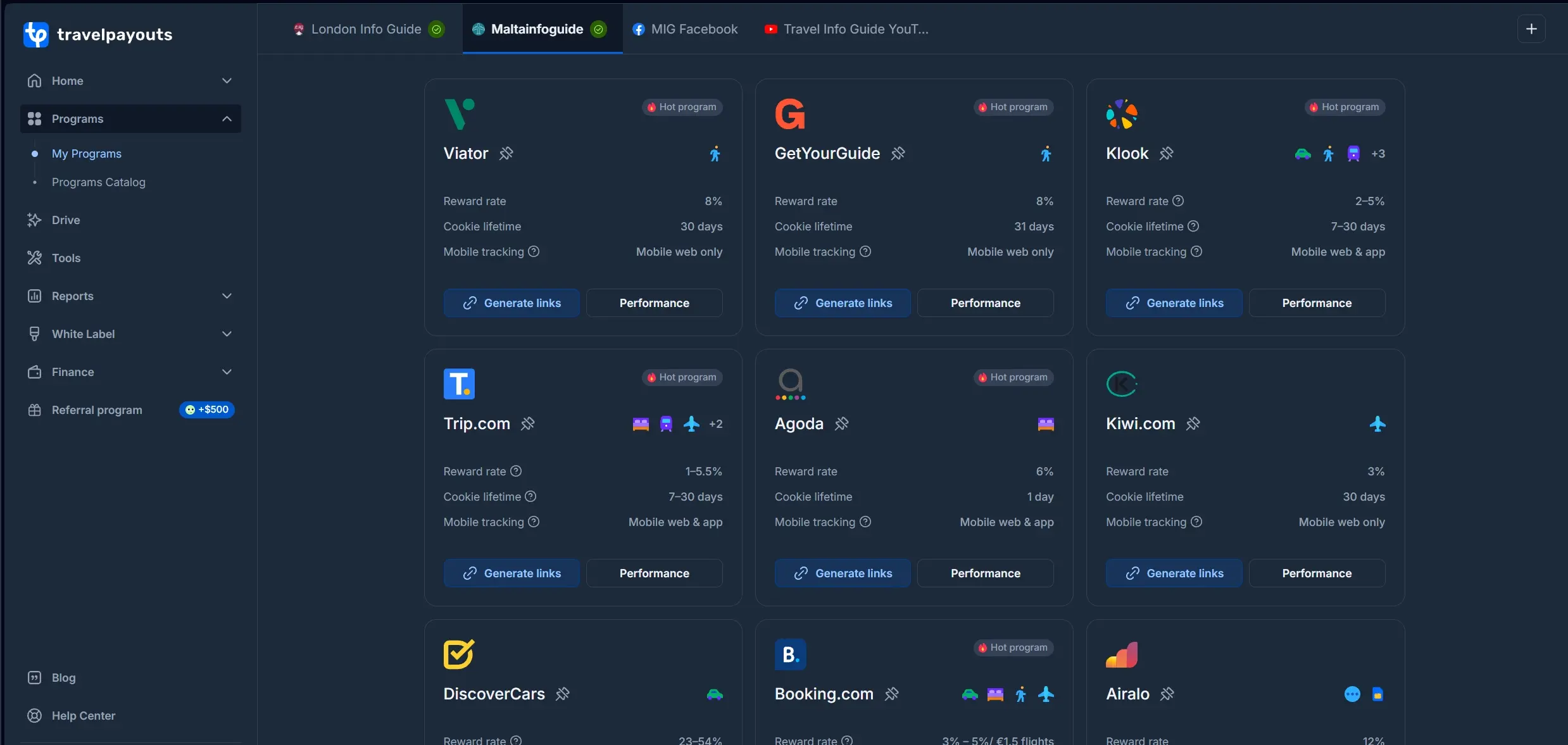Click the Agoda hotel category icon
1568x745 pixels.
[1046, 424]
